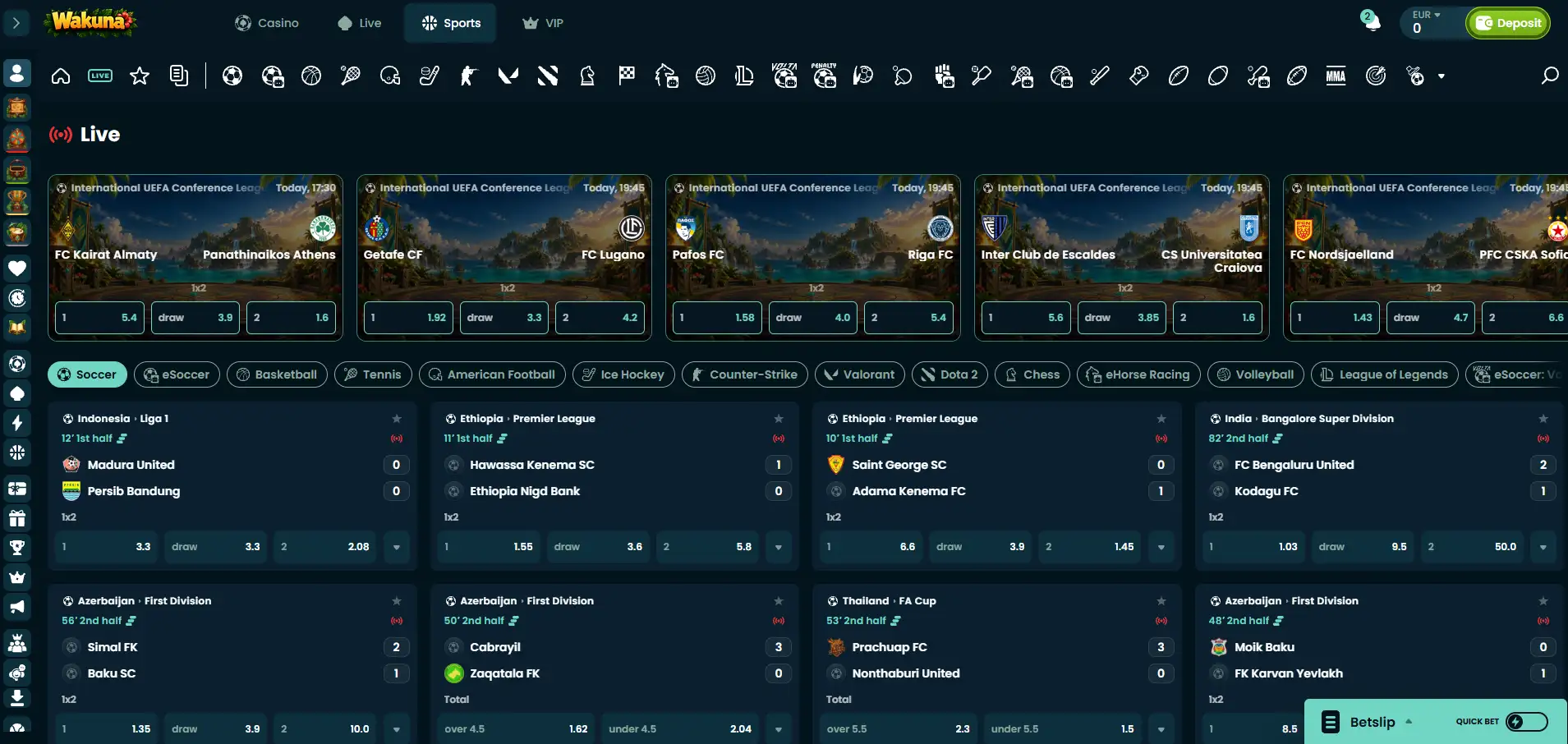Favorite the Hawassa Kenema SC match star
Screen dimensions: 1568x744
pyautogui.click(x=779, y=419)
